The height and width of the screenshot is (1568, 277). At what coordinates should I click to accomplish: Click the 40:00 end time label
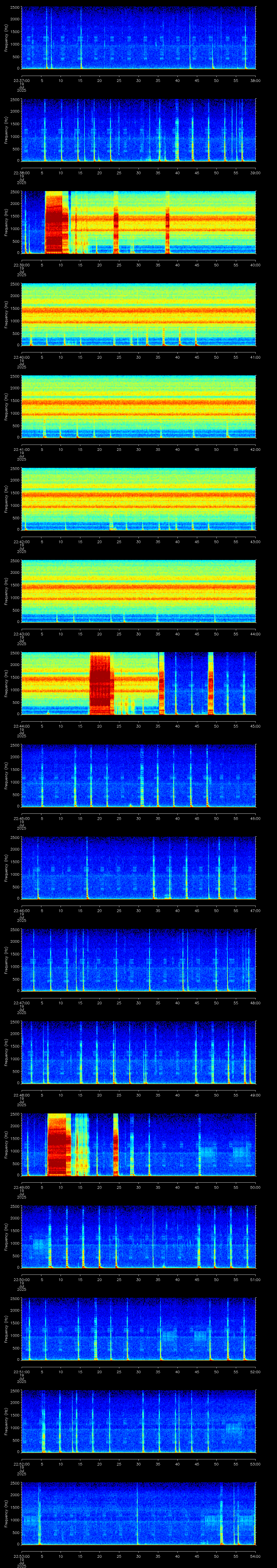pos(255,265)
